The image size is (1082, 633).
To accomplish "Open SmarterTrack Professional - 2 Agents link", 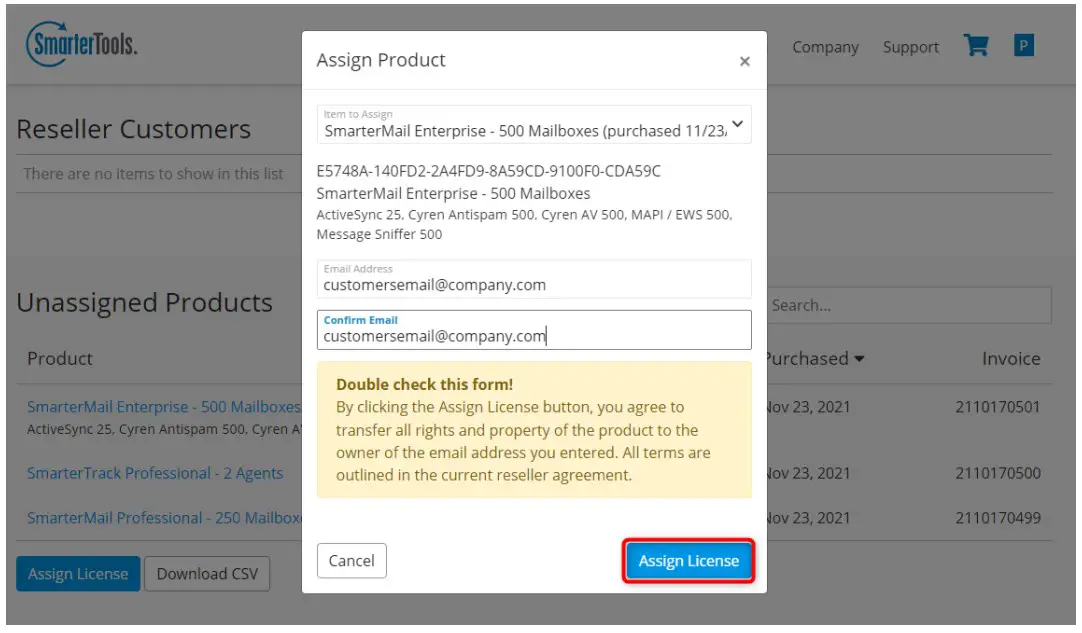I will [155, 473].
